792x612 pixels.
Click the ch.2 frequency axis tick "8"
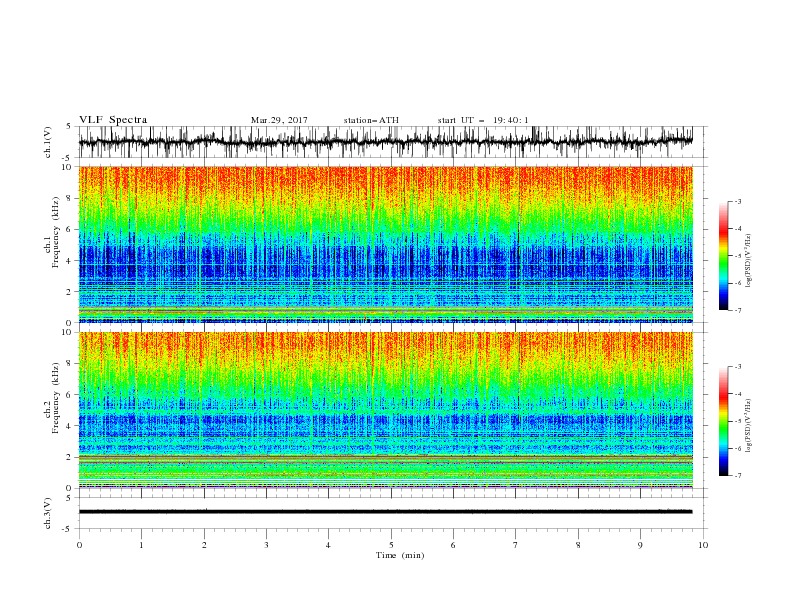(x=70, y=364)
